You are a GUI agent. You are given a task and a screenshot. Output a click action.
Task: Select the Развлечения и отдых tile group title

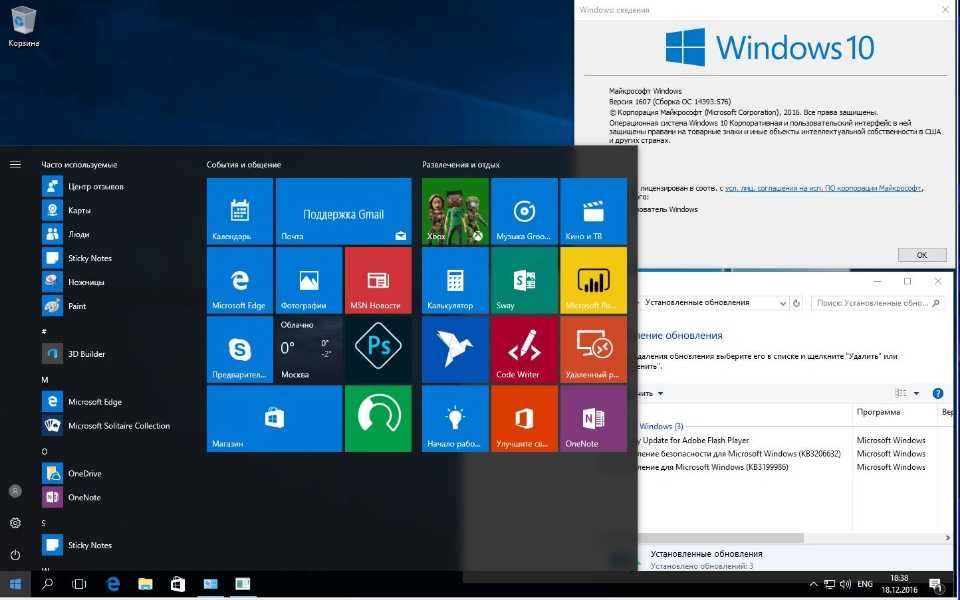[460, 164]
